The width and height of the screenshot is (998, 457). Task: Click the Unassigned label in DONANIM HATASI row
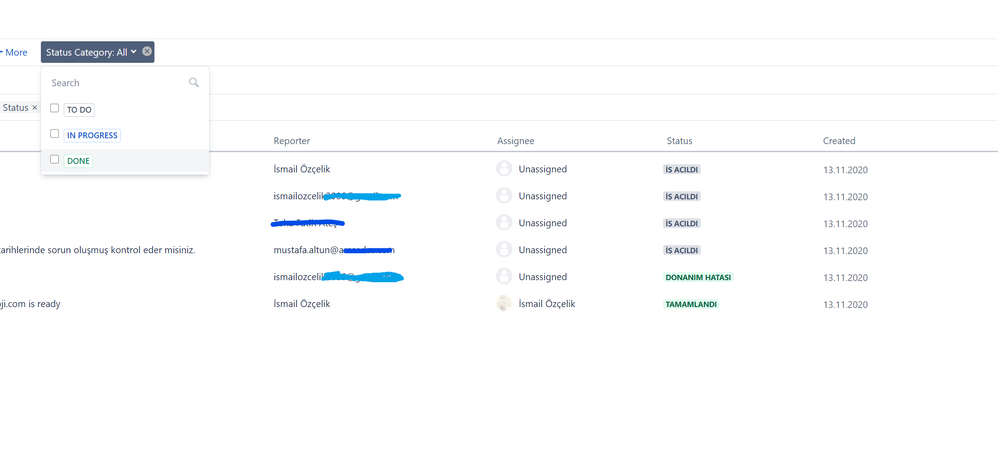[x=542, y=277]
